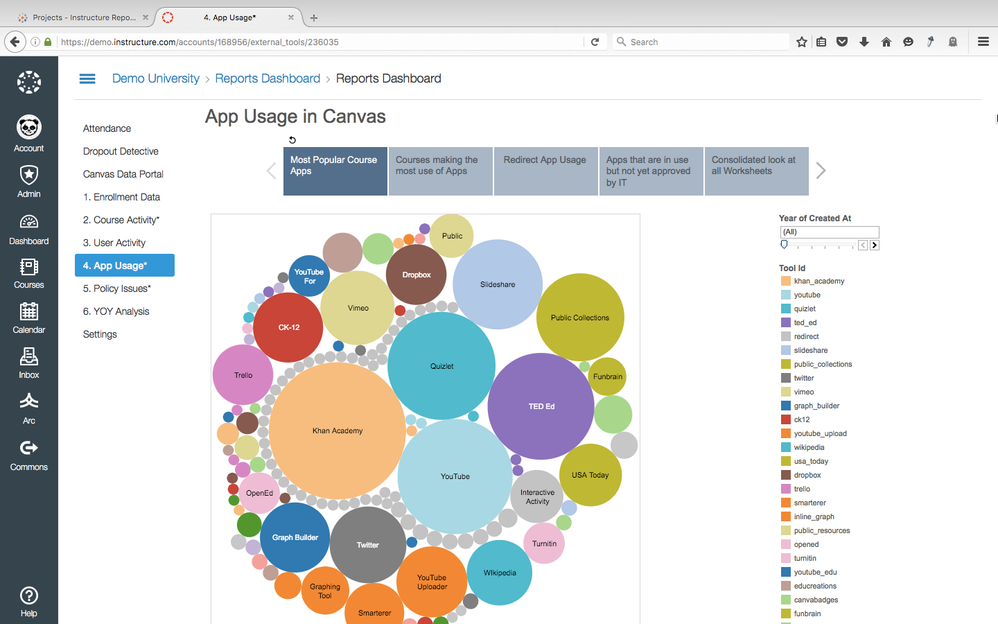Open Reports Dashboard breadcrumb link

tap(267, 78)
